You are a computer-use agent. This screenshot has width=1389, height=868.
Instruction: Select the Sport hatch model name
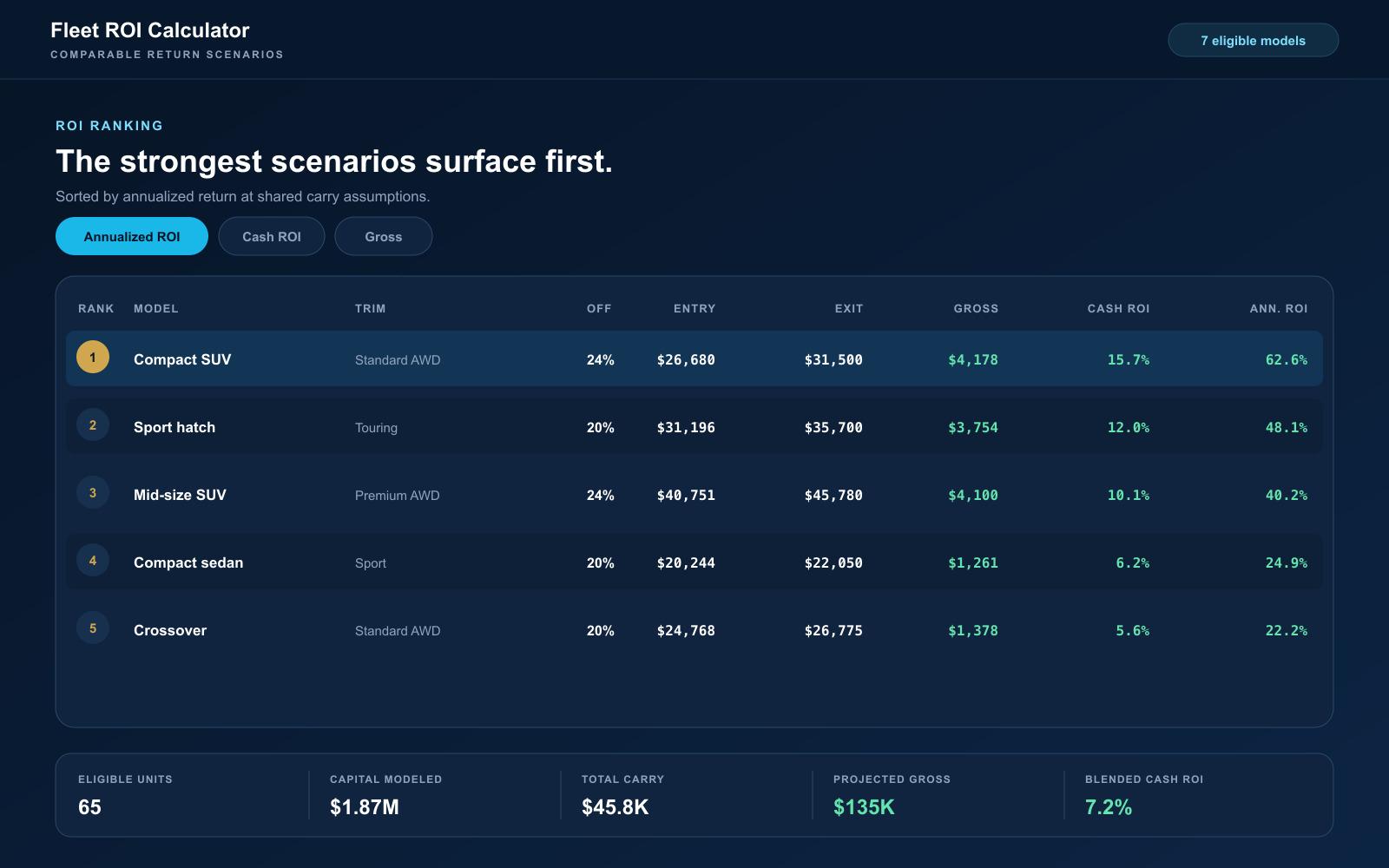(x=174, y=427)
